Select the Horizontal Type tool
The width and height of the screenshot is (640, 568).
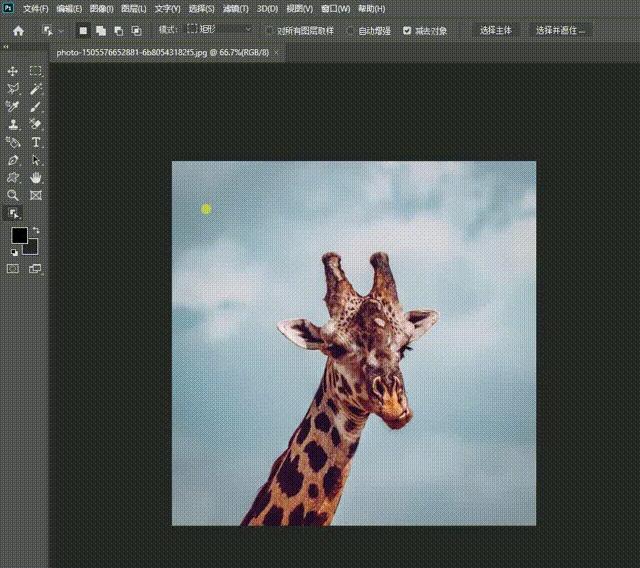(x=36, y=142)
